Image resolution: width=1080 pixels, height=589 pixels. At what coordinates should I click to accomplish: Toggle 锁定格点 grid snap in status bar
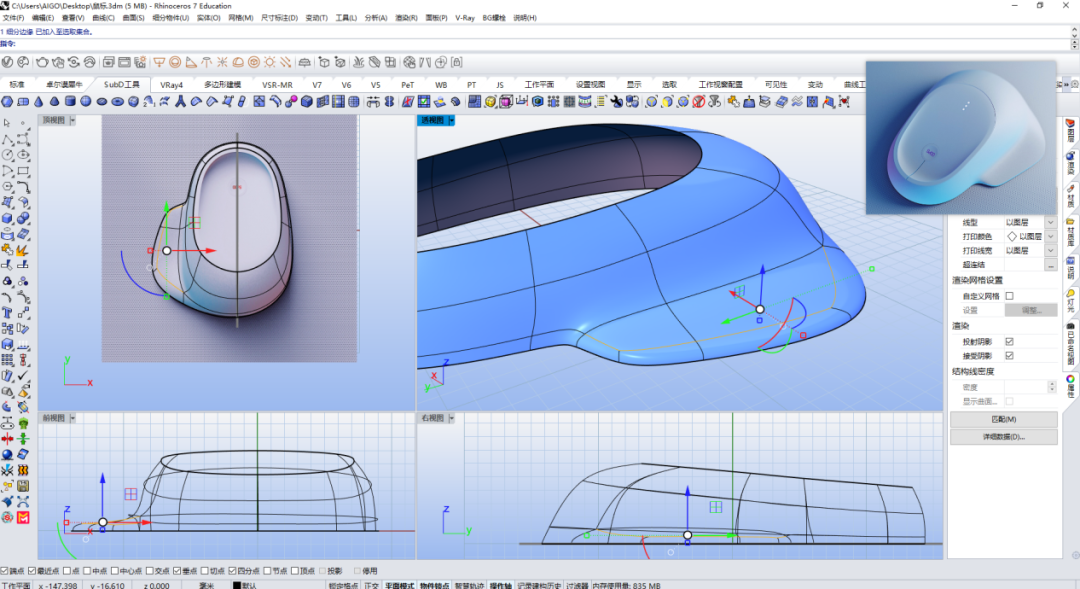click(x=343, y=585)
